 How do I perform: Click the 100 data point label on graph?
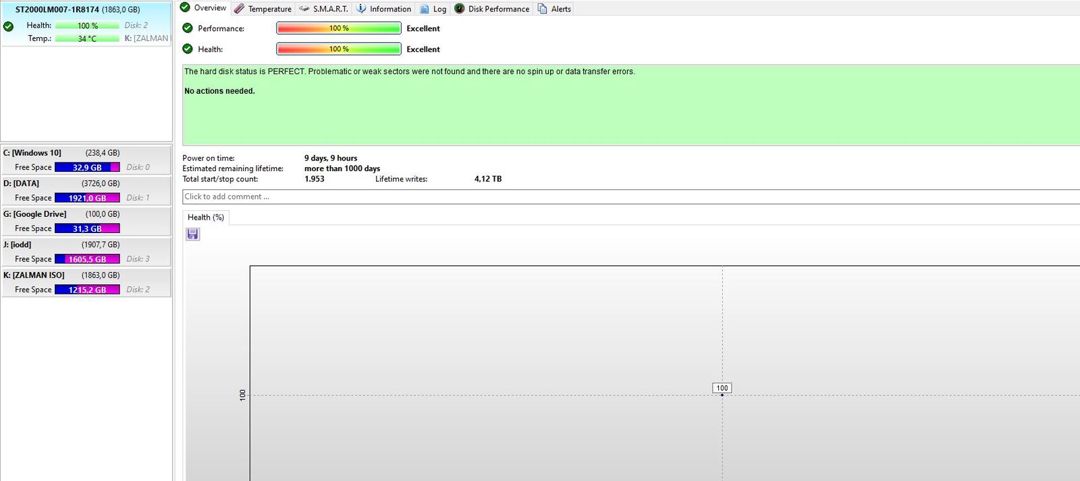[x=722, y=388]
